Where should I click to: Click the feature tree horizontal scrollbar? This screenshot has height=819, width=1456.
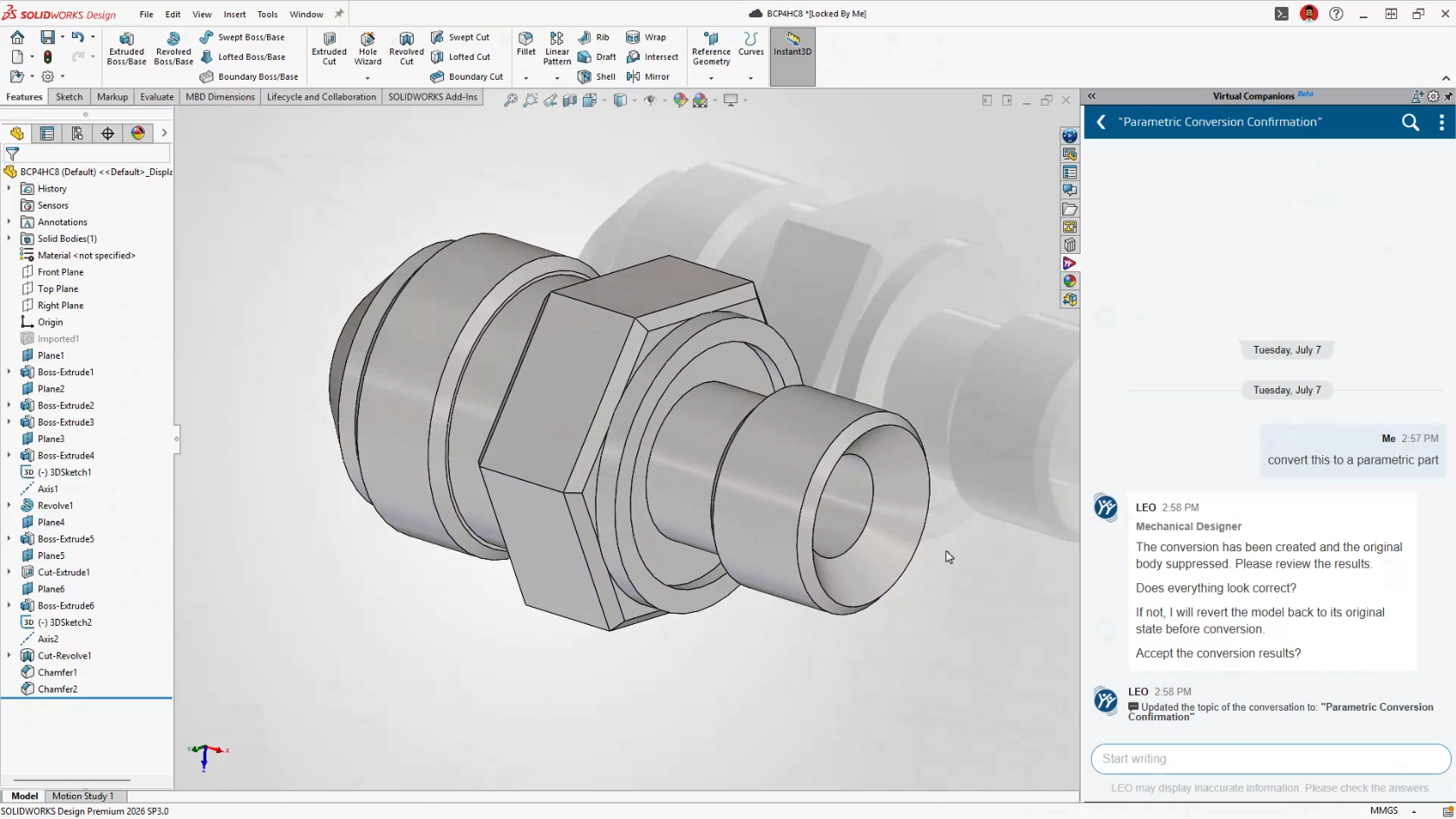coord(71,780)
